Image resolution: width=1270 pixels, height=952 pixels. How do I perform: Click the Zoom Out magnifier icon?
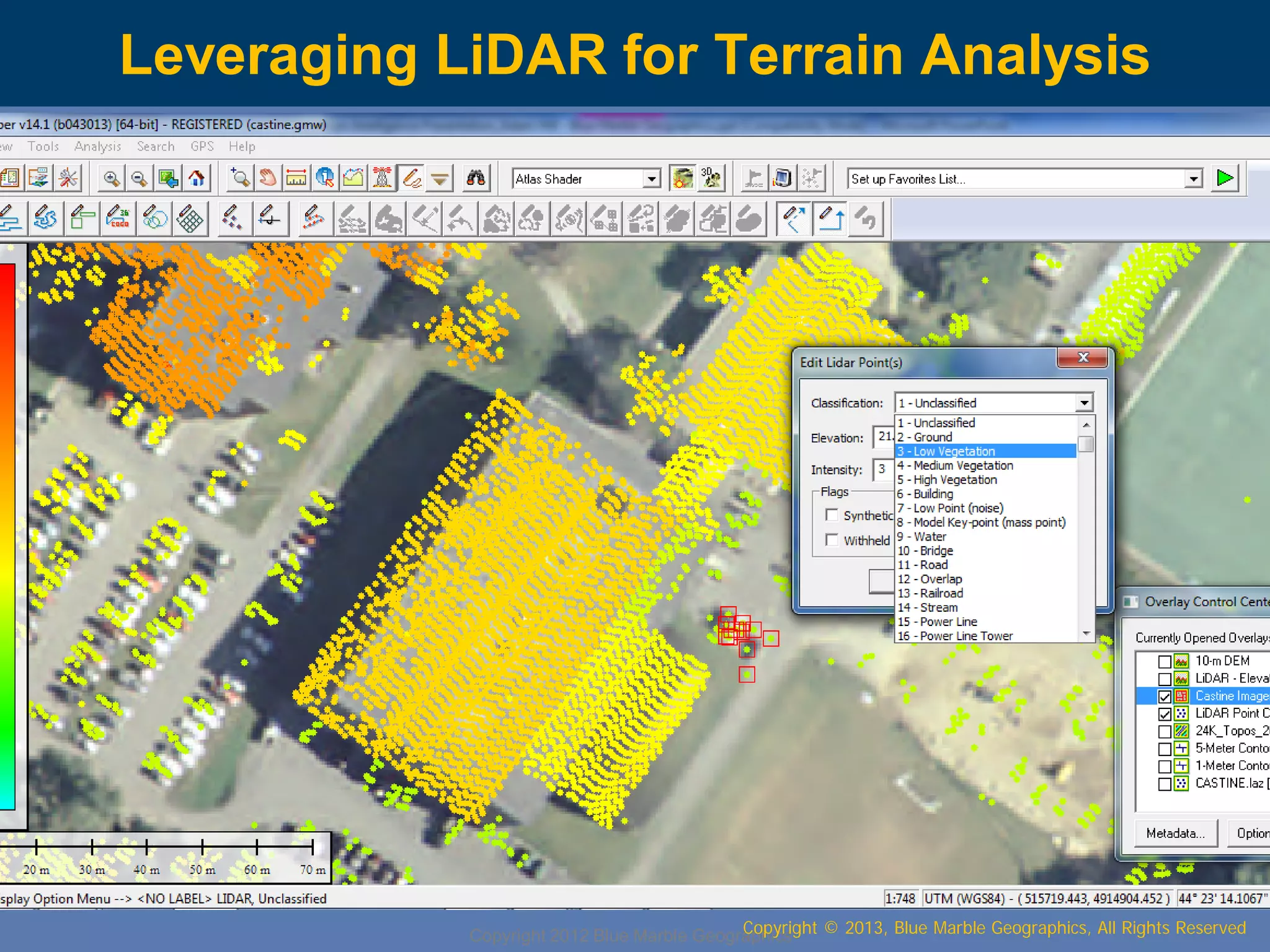click(x=140, y=178)
